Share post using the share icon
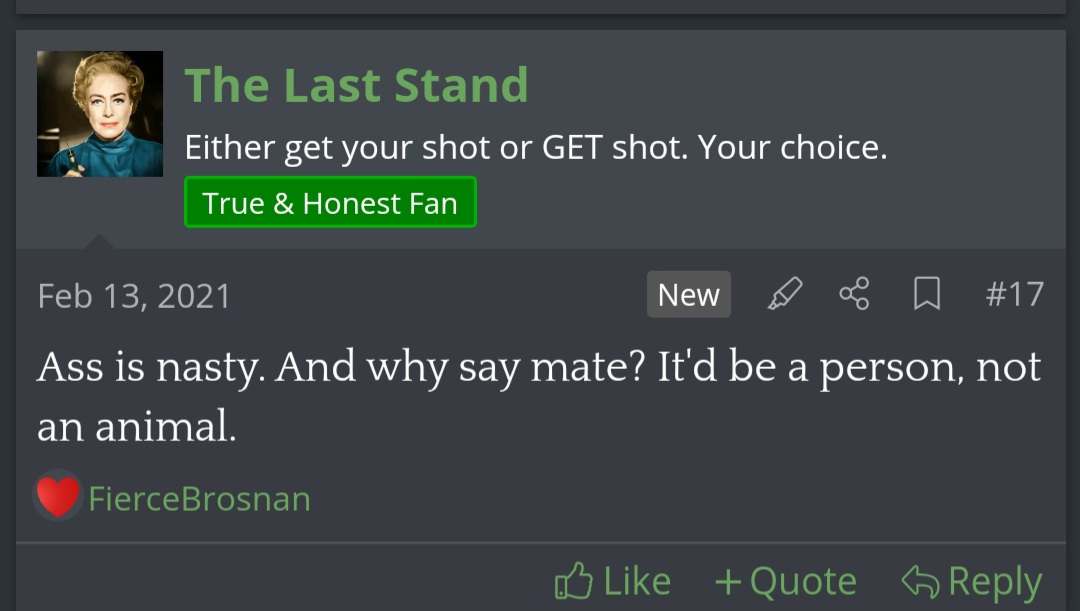This screenshot has height=611, width=1080. 854,294
